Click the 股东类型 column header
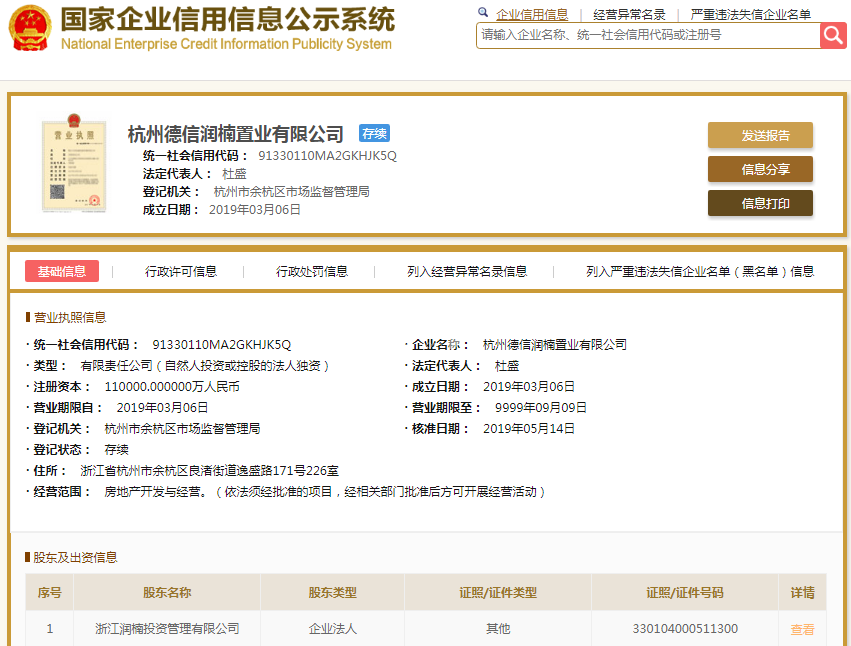The height and width of the screenshot is (646, 851). tap(333, 592)
